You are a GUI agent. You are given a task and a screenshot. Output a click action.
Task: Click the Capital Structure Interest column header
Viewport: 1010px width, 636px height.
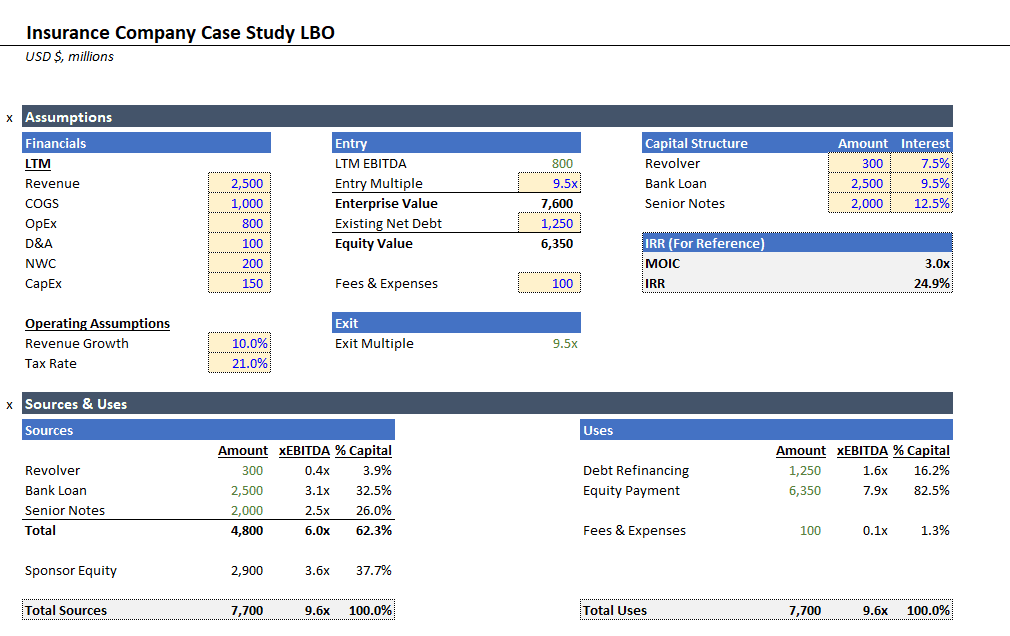coord(925,143)
